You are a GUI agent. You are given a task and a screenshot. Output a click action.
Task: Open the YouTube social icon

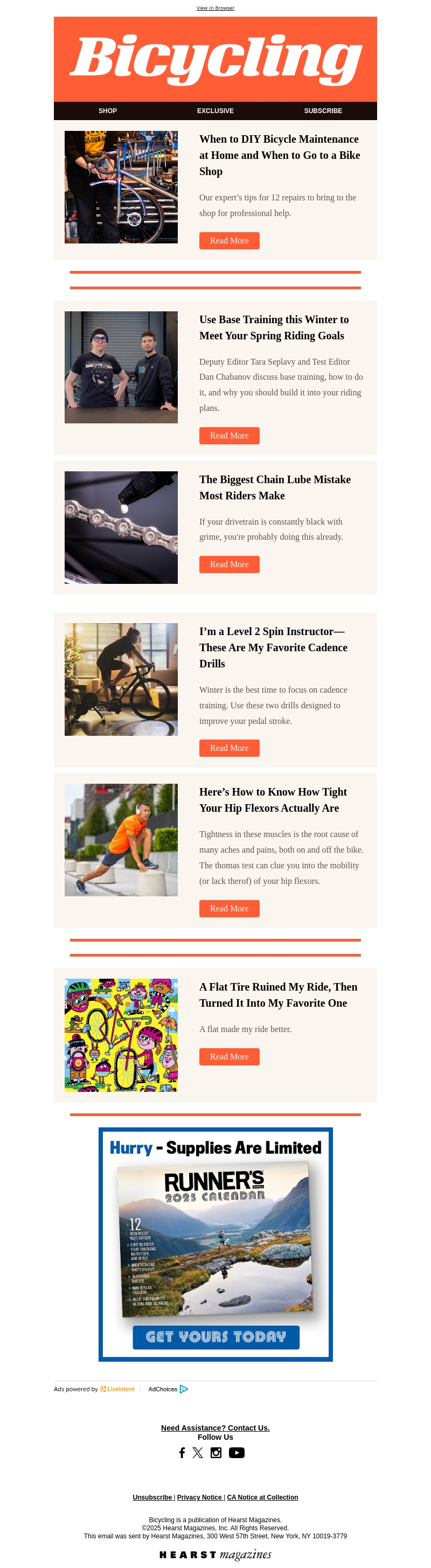click(x=237, y=1452)
